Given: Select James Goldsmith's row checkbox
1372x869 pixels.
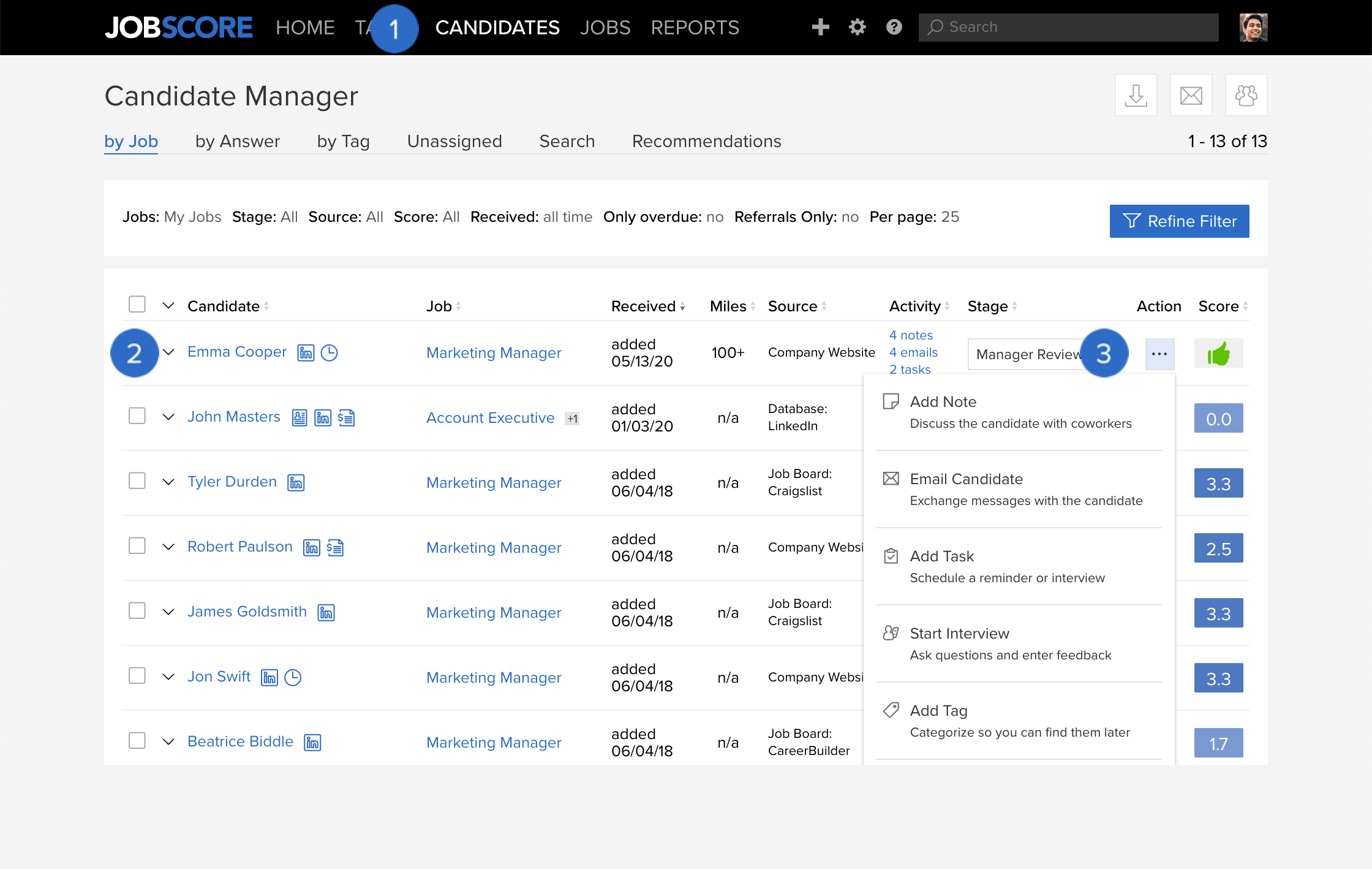Looking at the screenshot, I should click(x=137, y=611).
